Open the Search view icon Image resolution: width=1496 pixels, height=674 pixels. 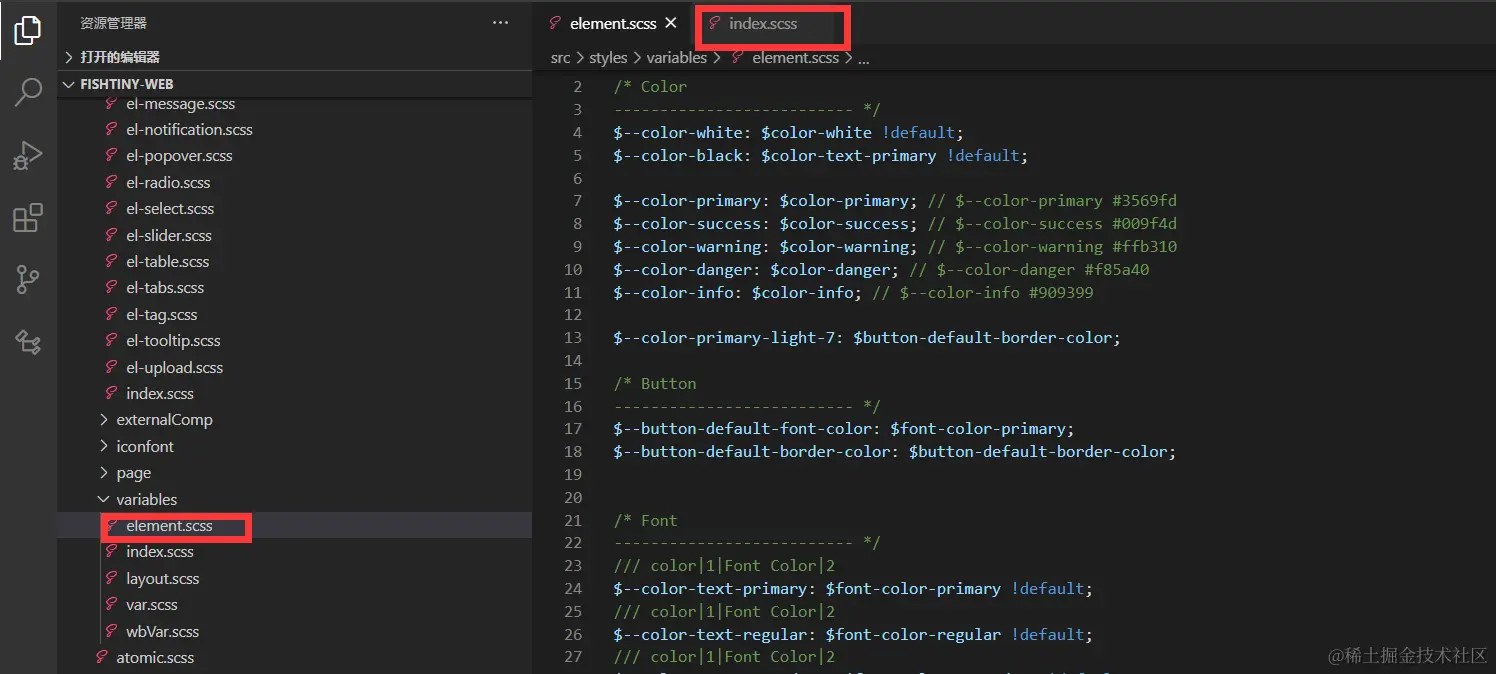pyautogui.click(x=28, y=92)
